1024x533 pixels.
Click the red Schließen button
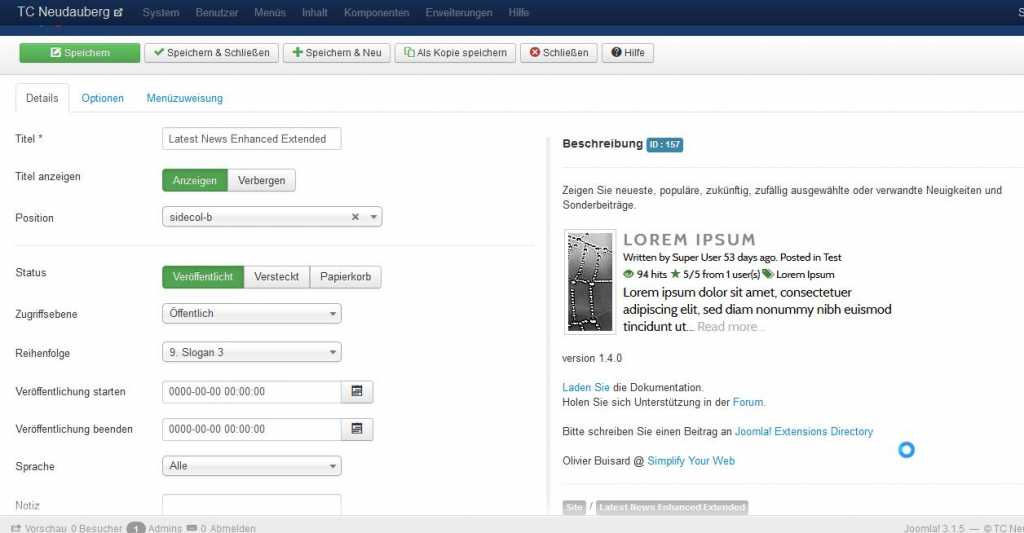[559, 53]
